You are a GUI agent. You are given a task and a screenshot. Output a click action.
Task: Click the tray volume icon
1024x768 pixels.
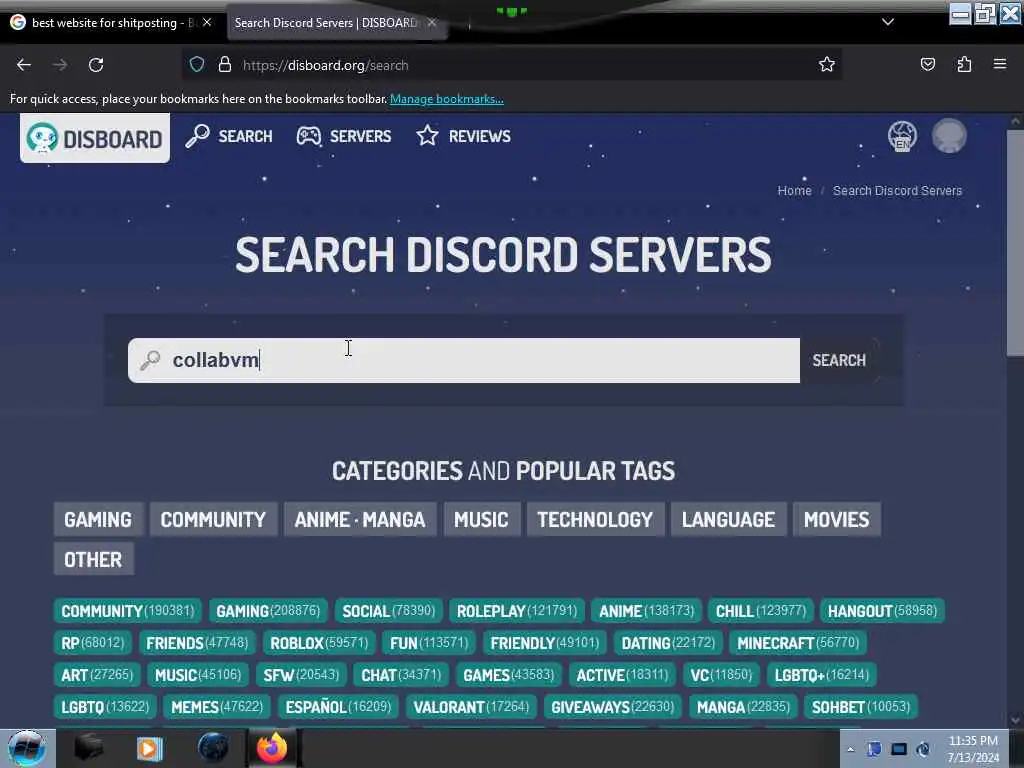923,749
